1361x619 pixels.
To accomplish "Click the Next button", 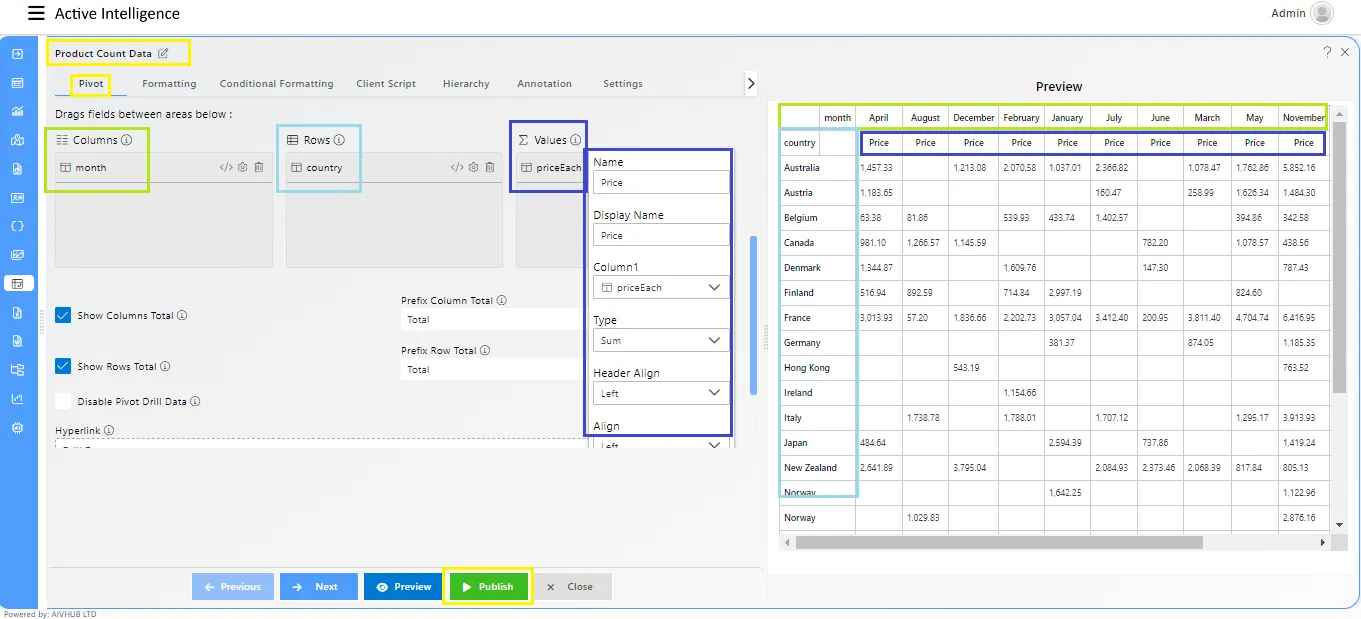I will (x=318, y=587).
